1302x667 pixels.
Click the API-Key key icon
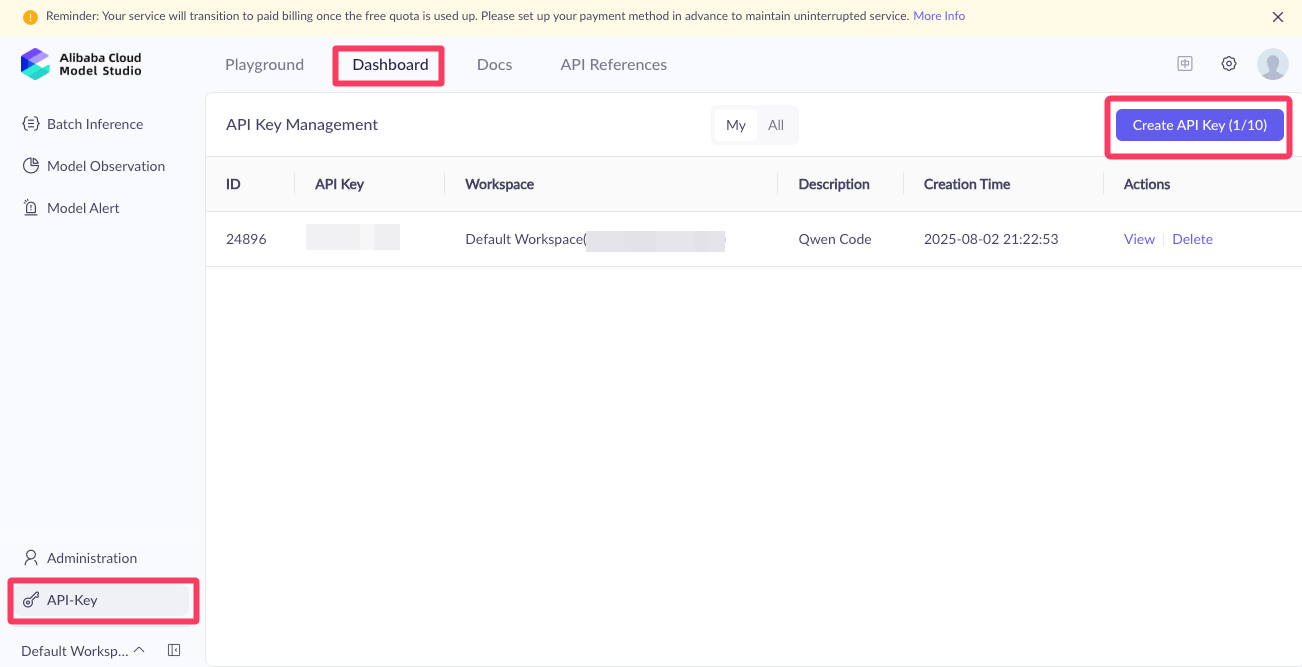pos(31,601)
